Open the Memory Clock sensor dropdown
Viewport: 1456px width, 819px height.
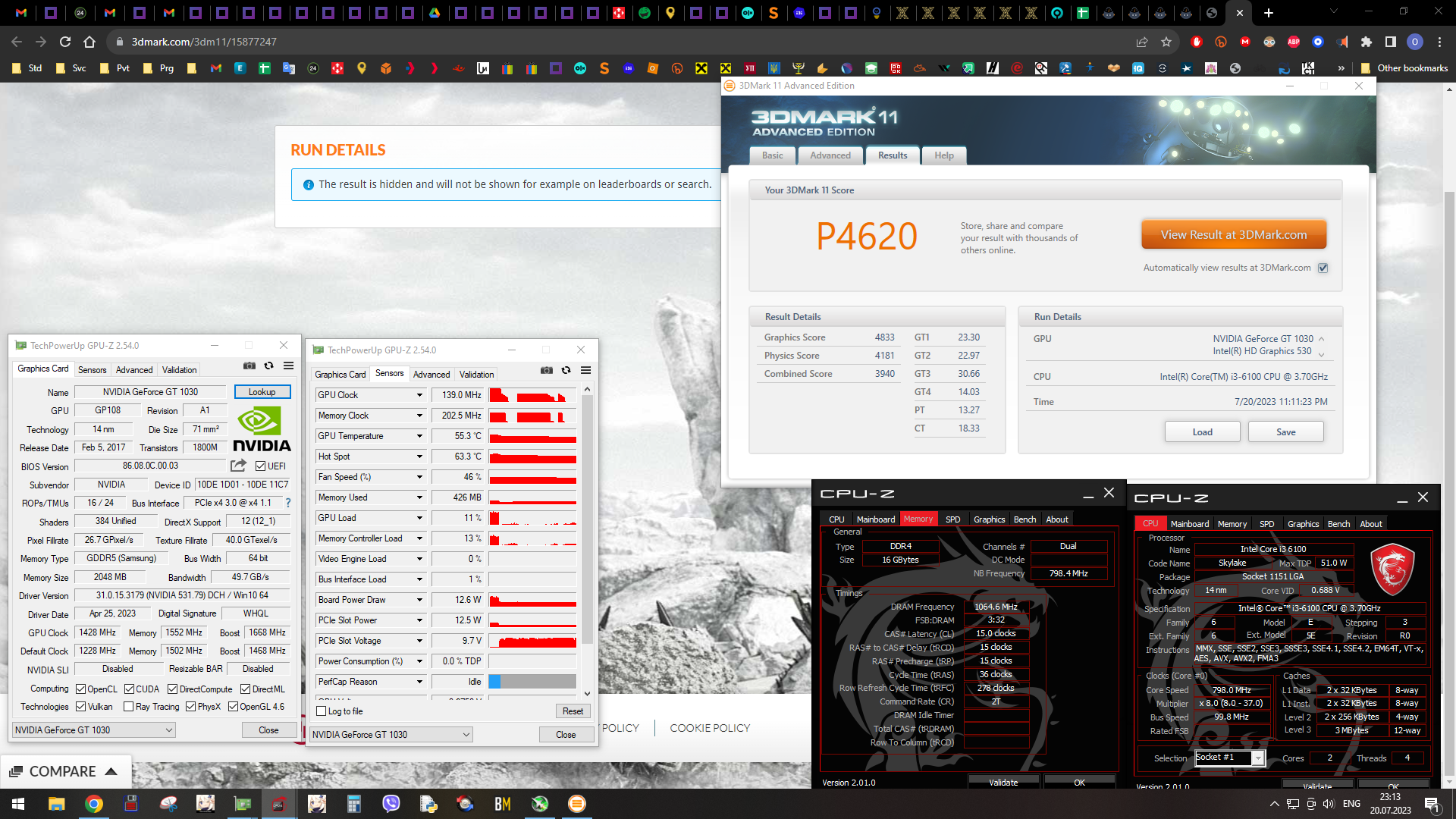(x=419, y=416)
